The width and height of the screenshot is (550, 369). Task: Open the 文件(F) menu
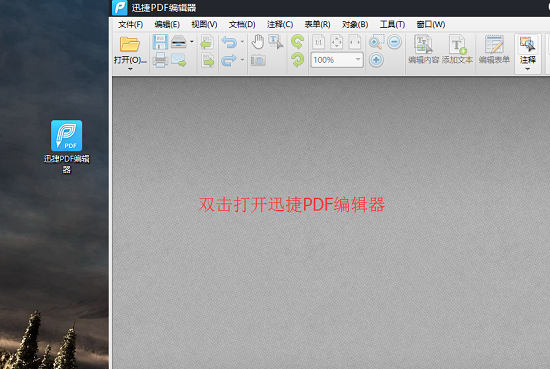(130, 25)
